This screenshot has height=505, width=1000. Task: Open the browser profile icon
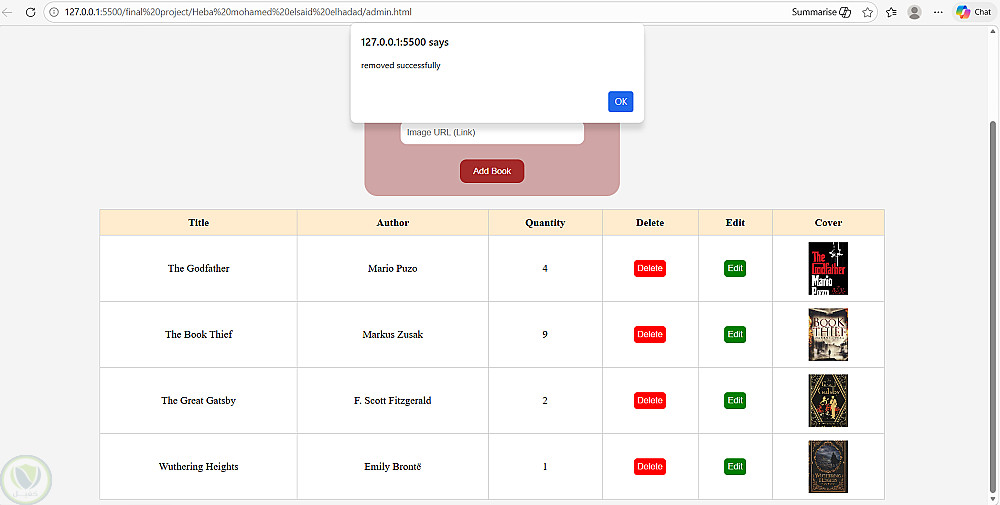pyautogui.click(x=915, y=12)
